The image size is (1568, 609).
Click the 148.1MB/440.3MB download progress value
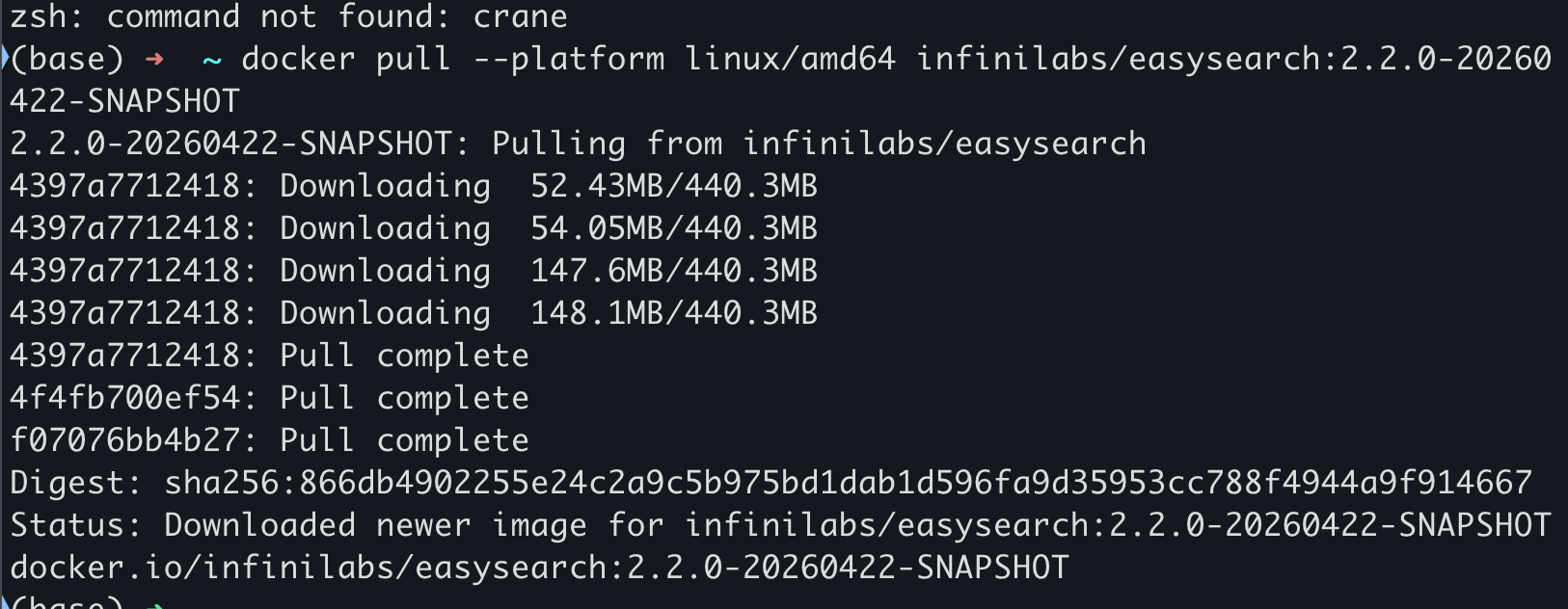coord(673,314)
